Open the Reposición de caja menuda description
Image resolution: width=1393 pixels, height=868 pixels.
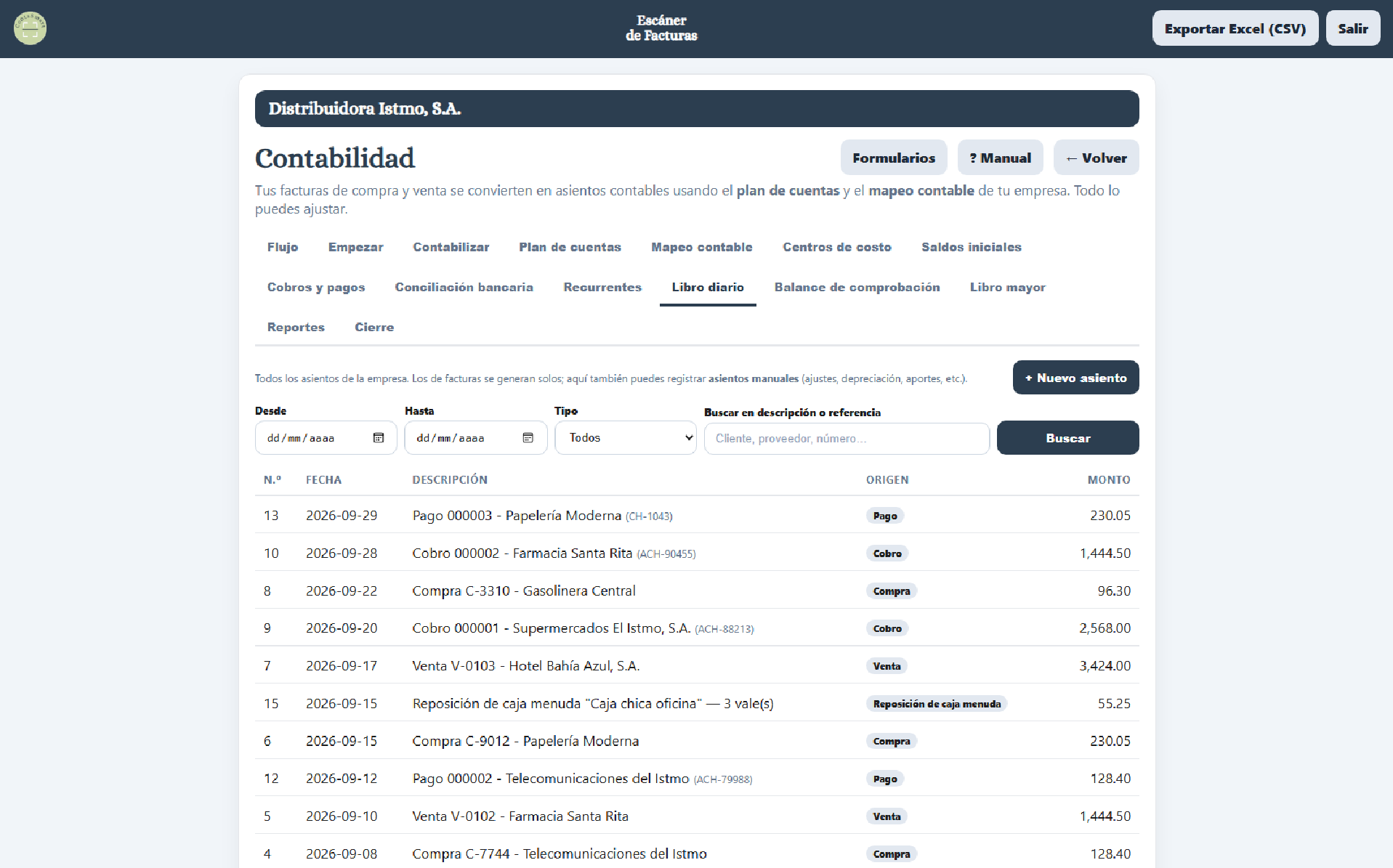[593, 703]
